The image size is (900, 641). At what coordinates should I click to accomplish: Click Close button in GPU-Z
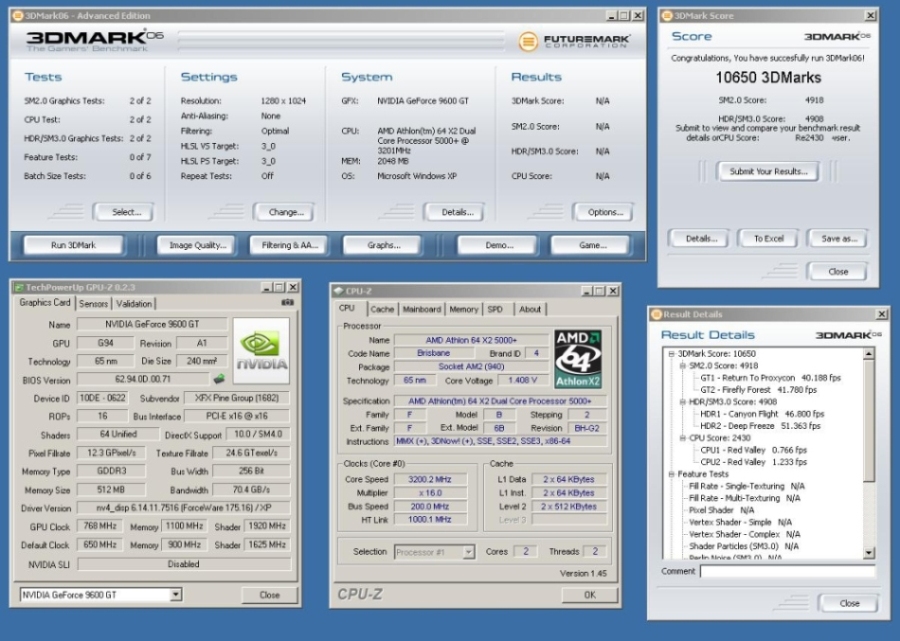269,595
